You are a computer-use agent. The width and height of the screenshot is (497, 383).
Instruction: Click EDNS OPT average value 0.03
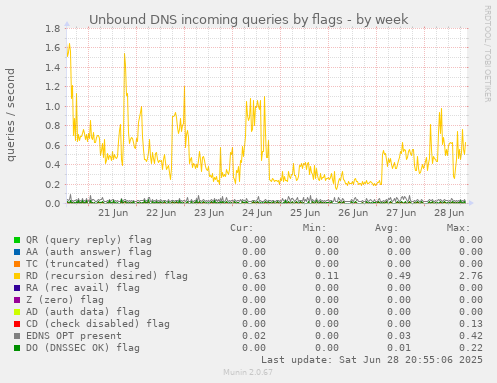(399, 336)
